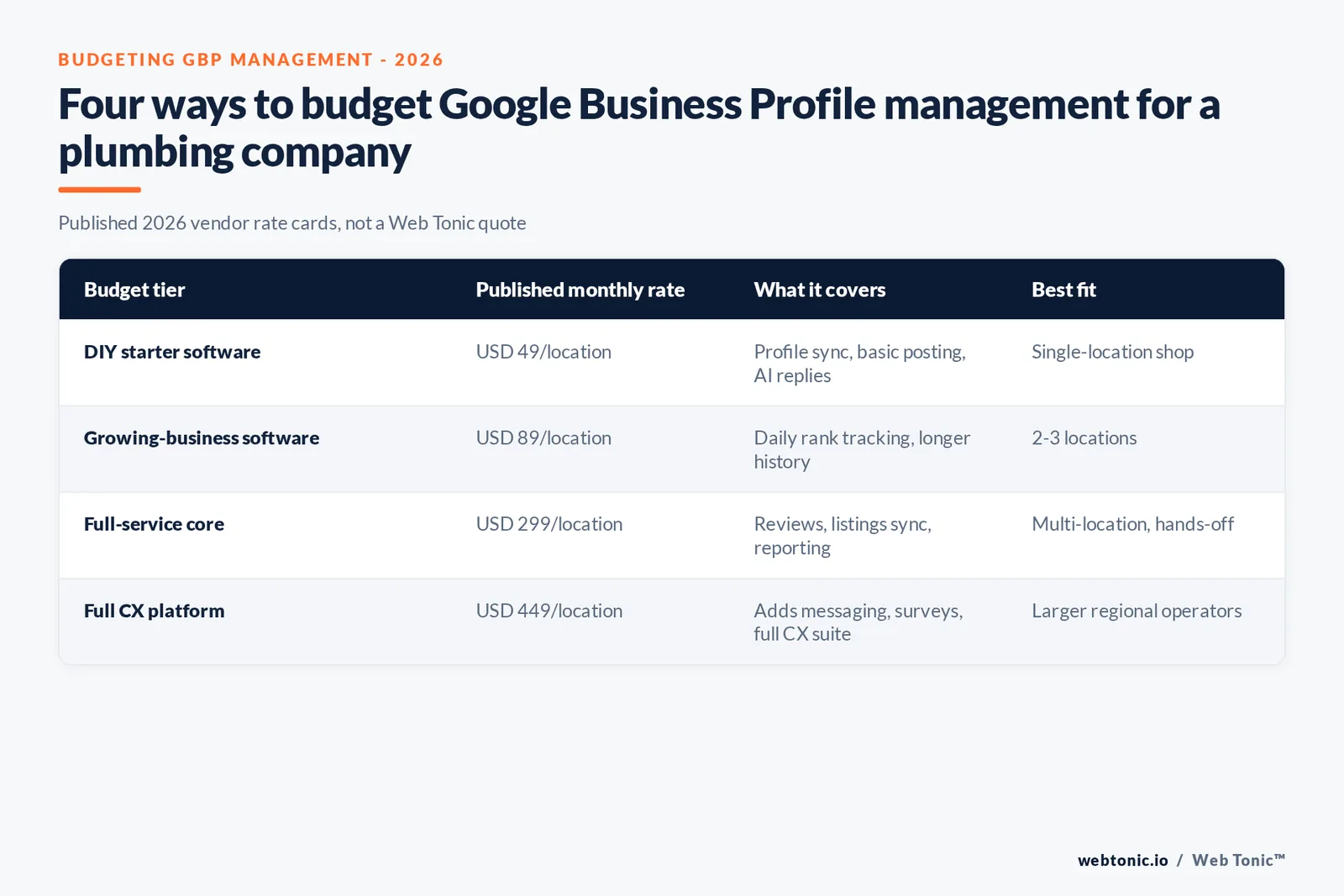Select the 'Growing-business software' row label

point(202,438)
